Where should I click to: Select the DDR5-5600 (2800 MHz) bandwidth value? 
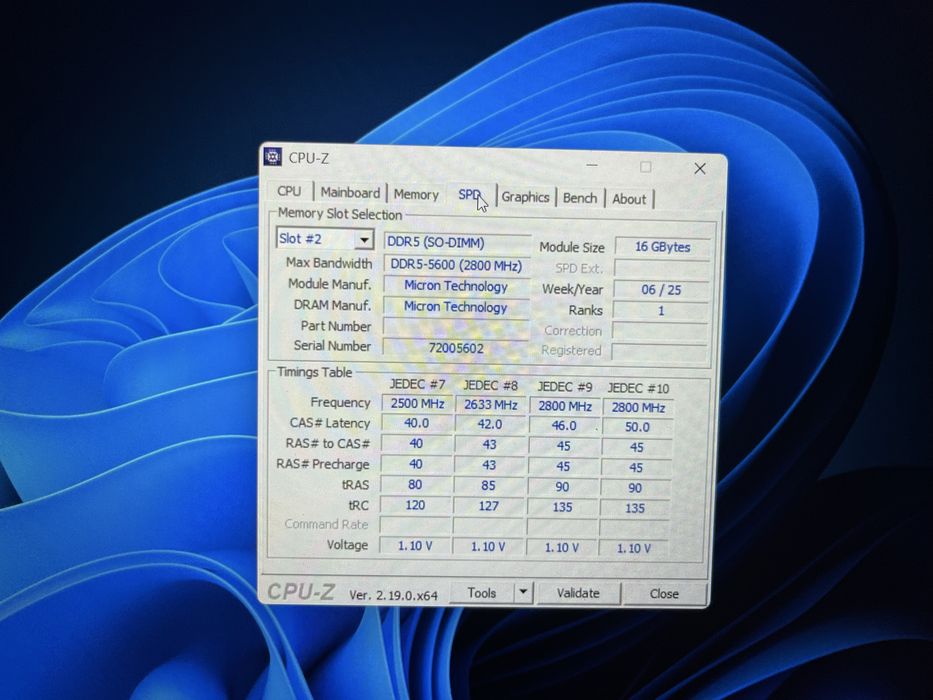pos(456,265)
